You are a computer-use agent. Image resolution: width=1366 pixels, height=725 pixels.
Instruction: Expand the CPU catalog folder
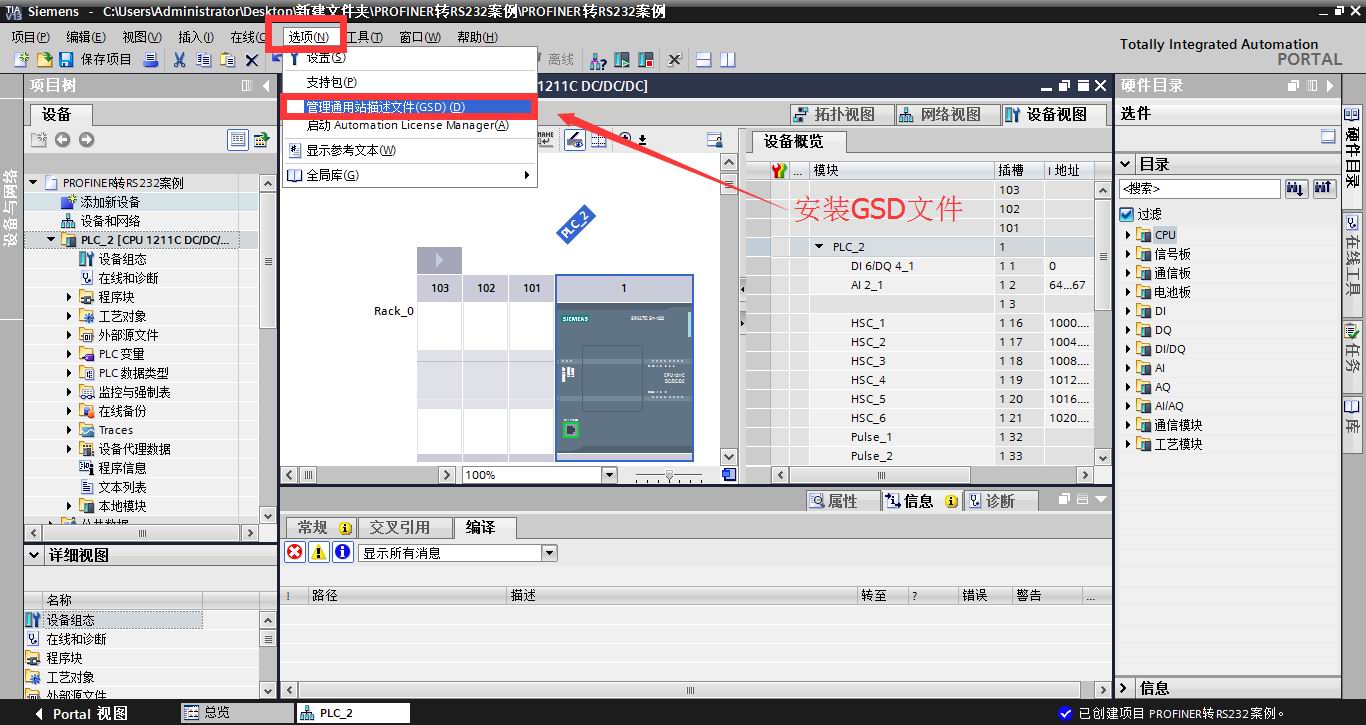coord(1128,235)
